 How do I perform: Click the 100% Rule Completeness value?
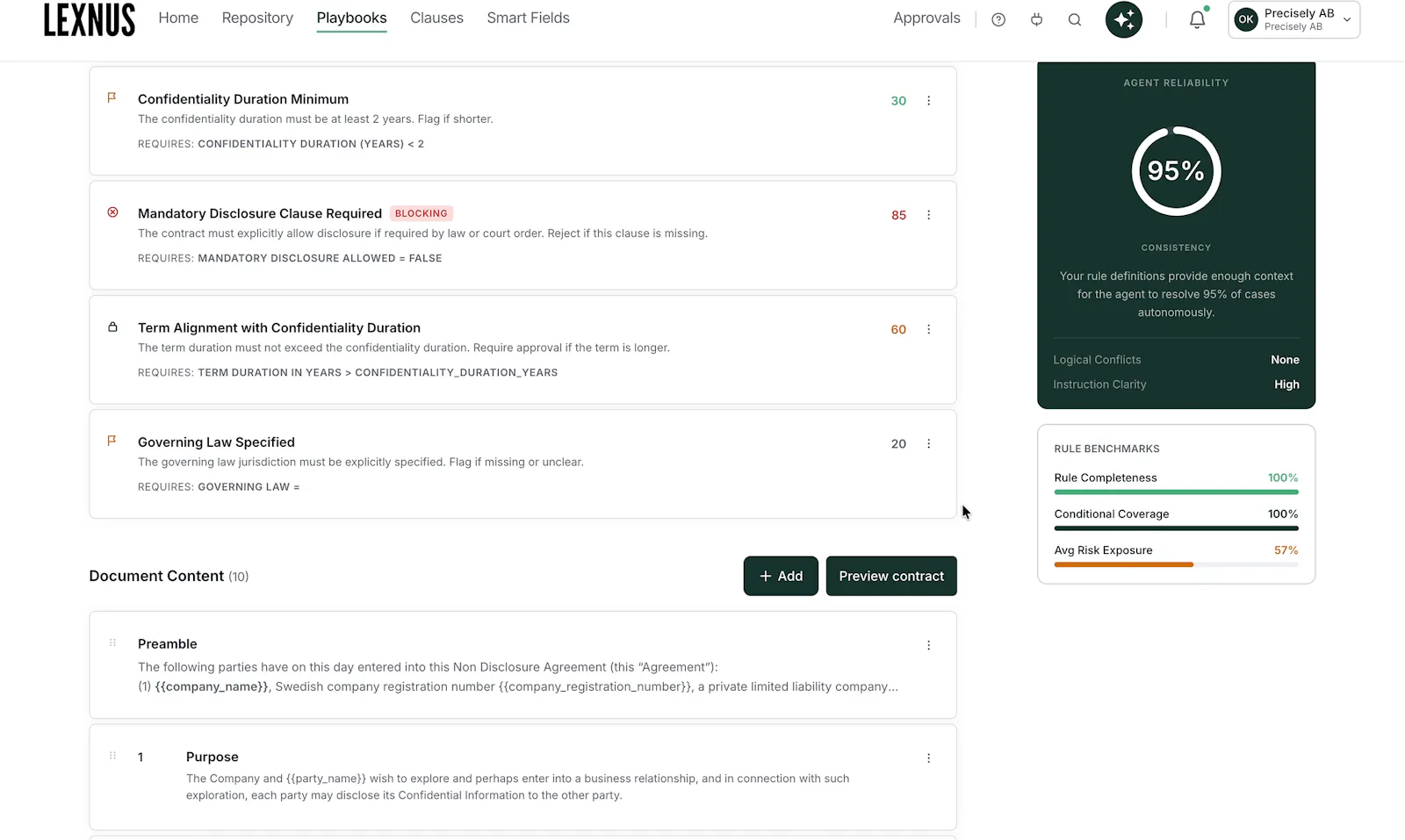click(x=1283, y=477)
